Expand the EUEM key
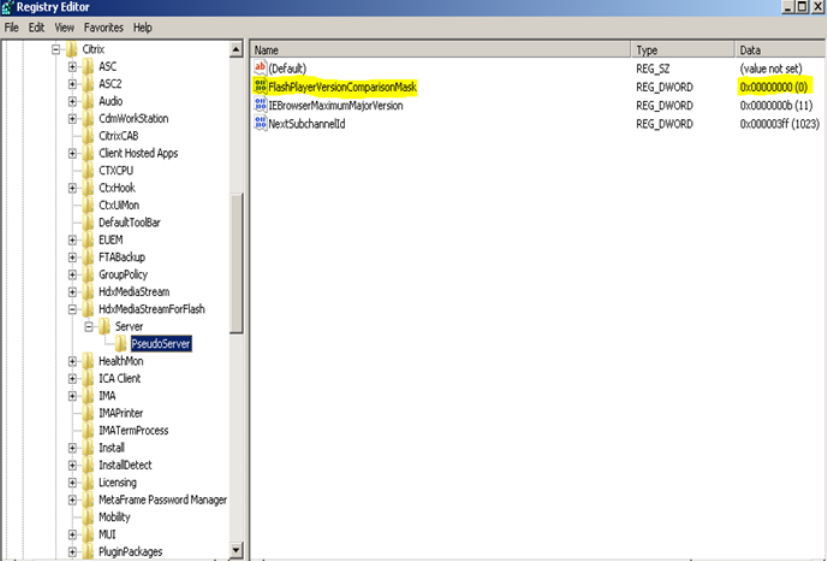The image size is (827, 561). [72, 240]
